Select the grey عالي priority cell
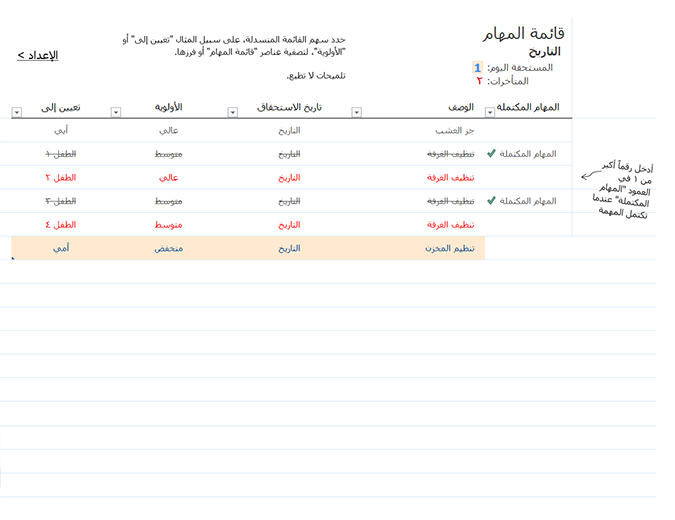 169,130
